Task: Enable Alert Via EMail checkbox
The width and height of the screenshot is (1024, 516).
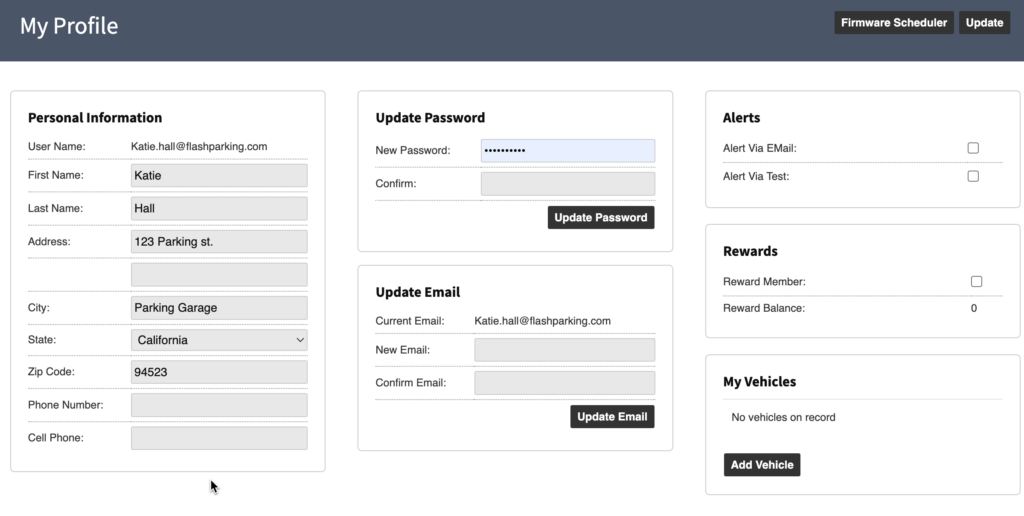Action: click(973, 148)
